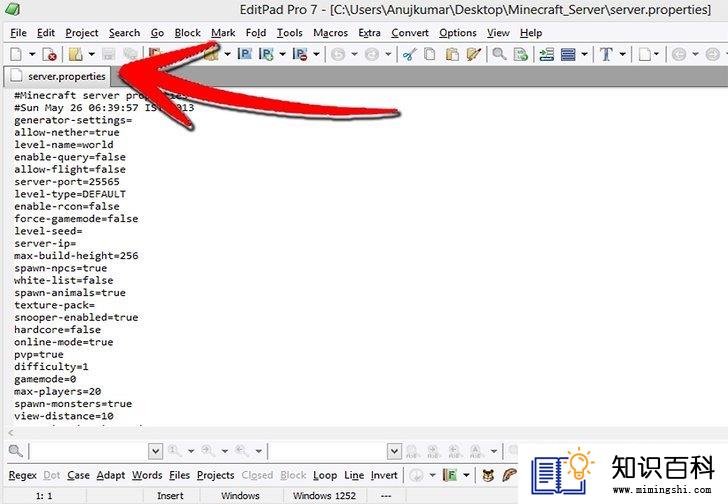Toggle the Line search option
728x504 pixels.
coord(354,475)
